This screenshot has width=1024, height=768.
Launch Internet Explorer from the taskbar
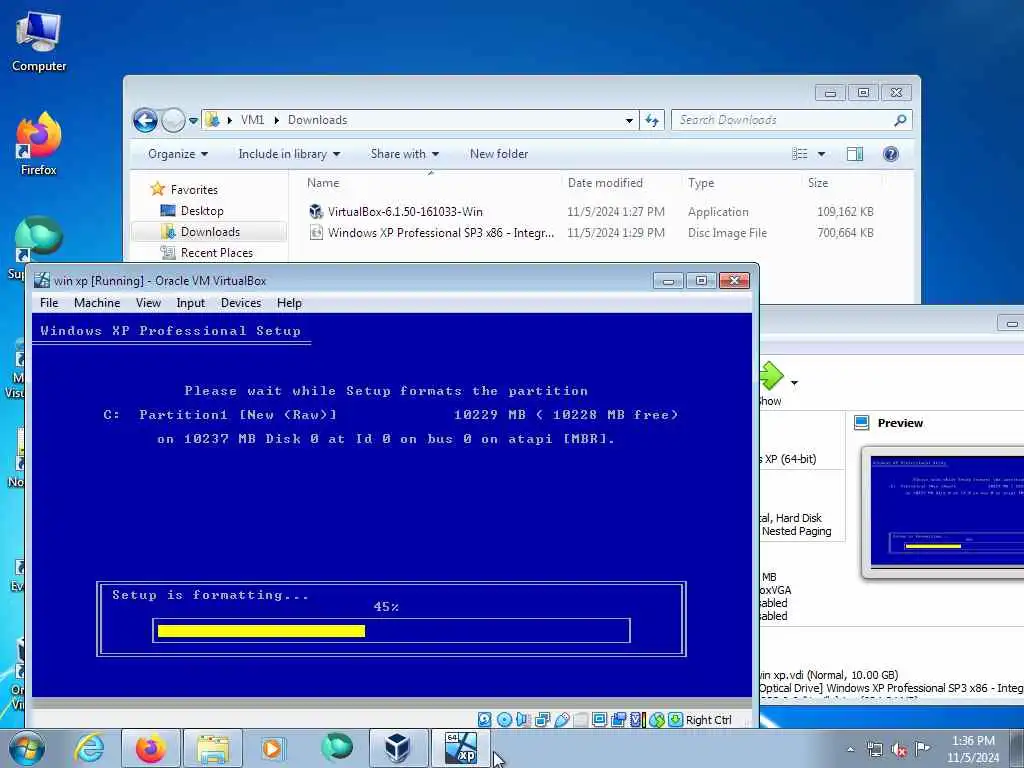point(89,748)
